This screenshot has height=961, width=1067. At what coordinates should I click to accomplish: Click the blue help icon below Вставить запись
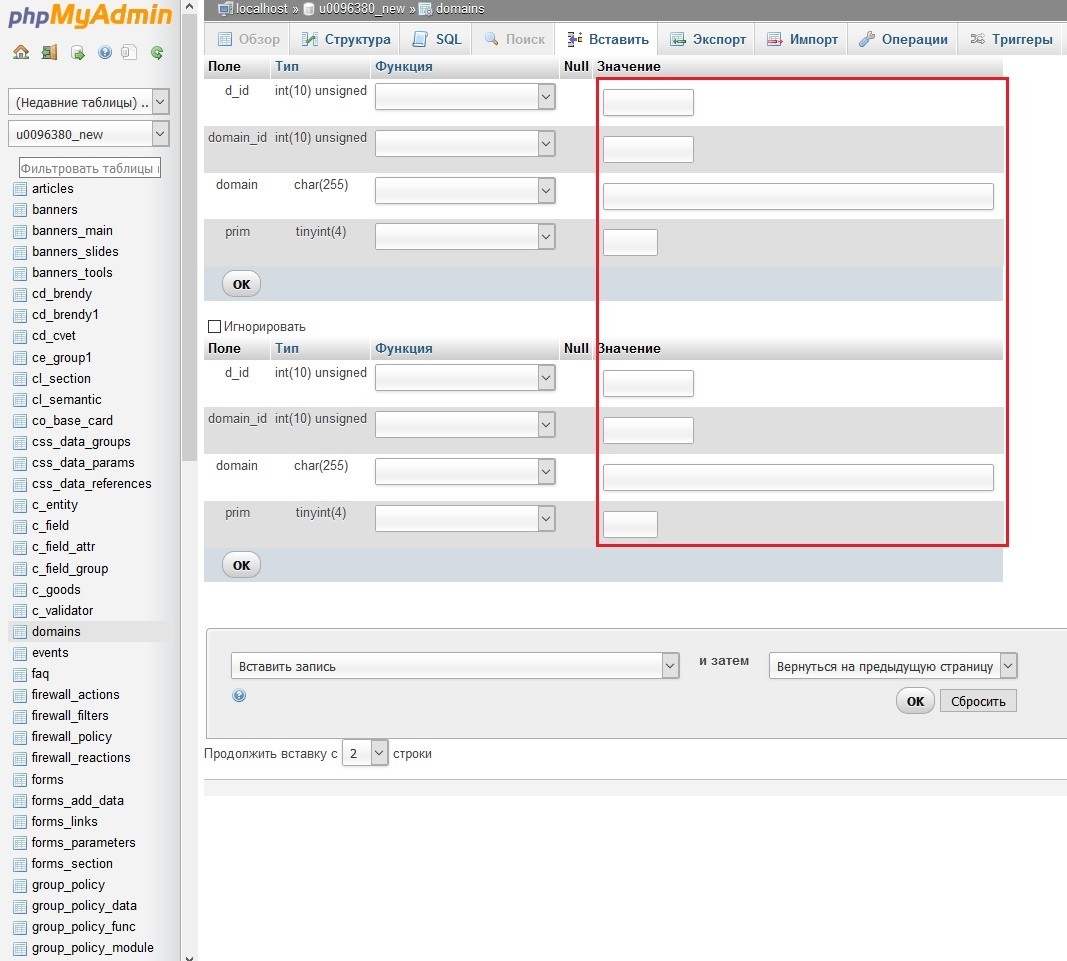[x=239, y=696]
